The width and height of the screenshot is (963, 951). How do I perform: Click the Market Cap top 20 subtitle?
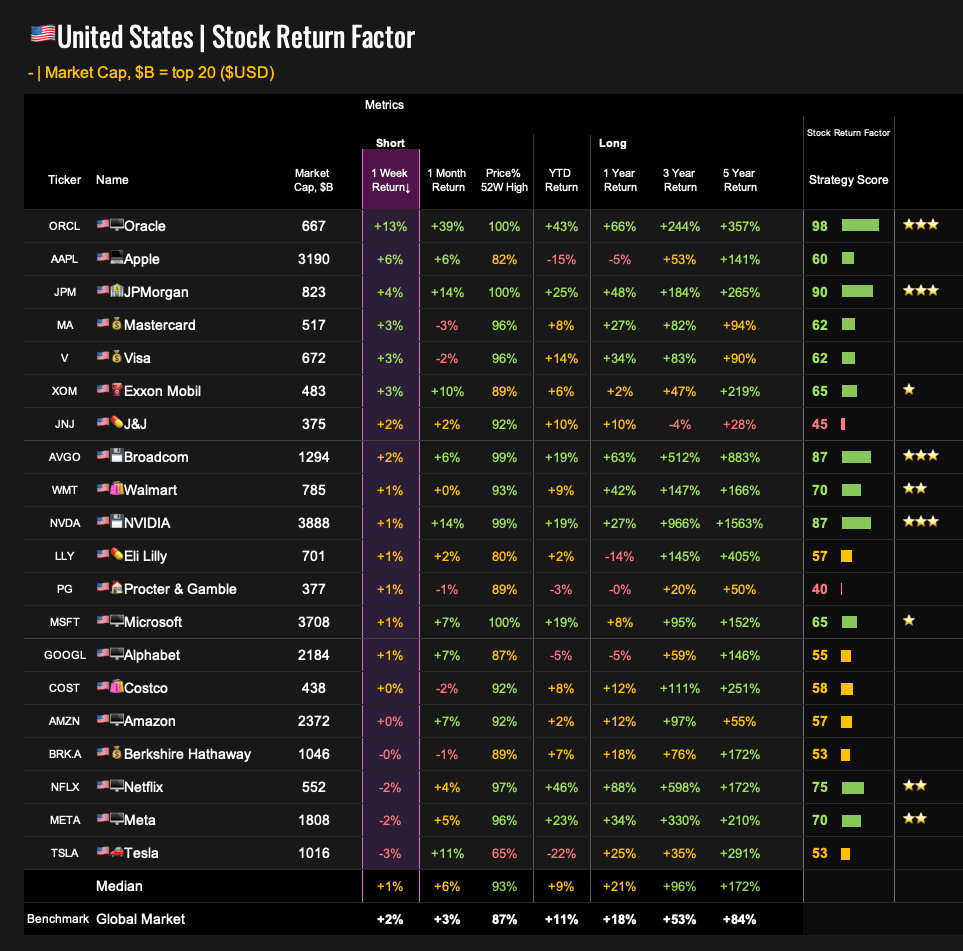point(151,72)
